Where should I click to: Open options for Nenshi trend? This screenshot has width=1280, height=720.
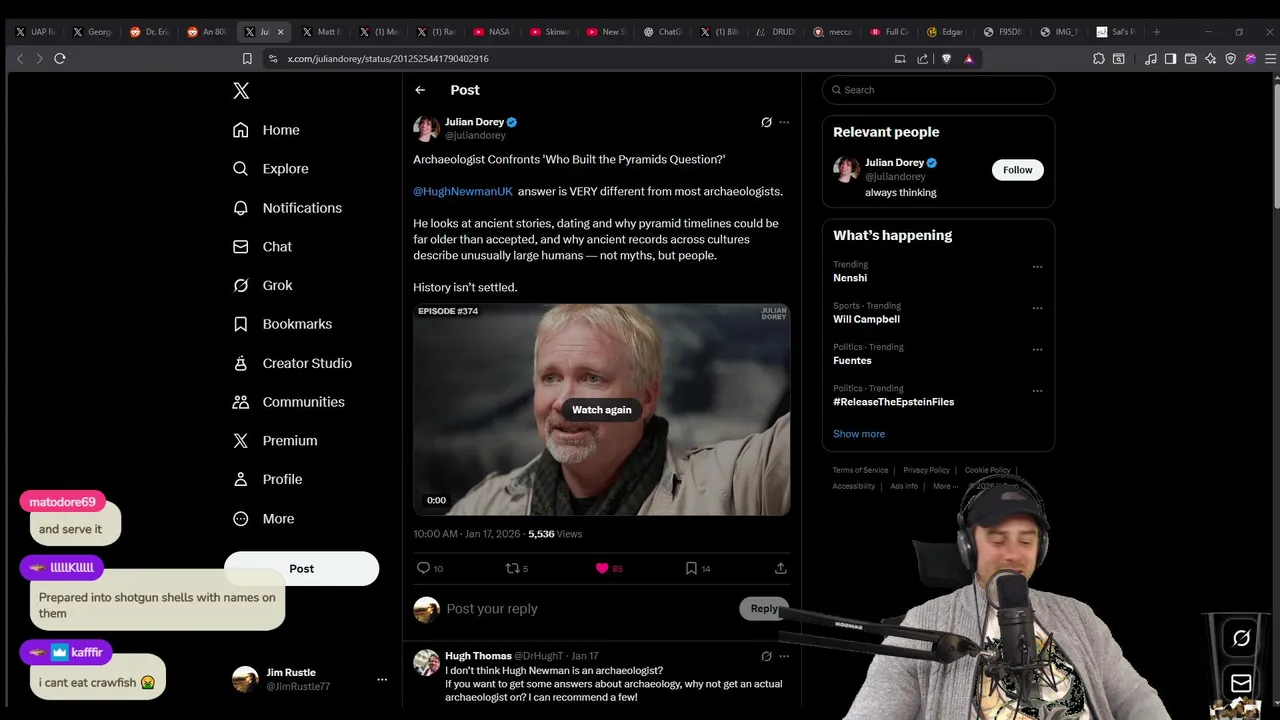1037,267
